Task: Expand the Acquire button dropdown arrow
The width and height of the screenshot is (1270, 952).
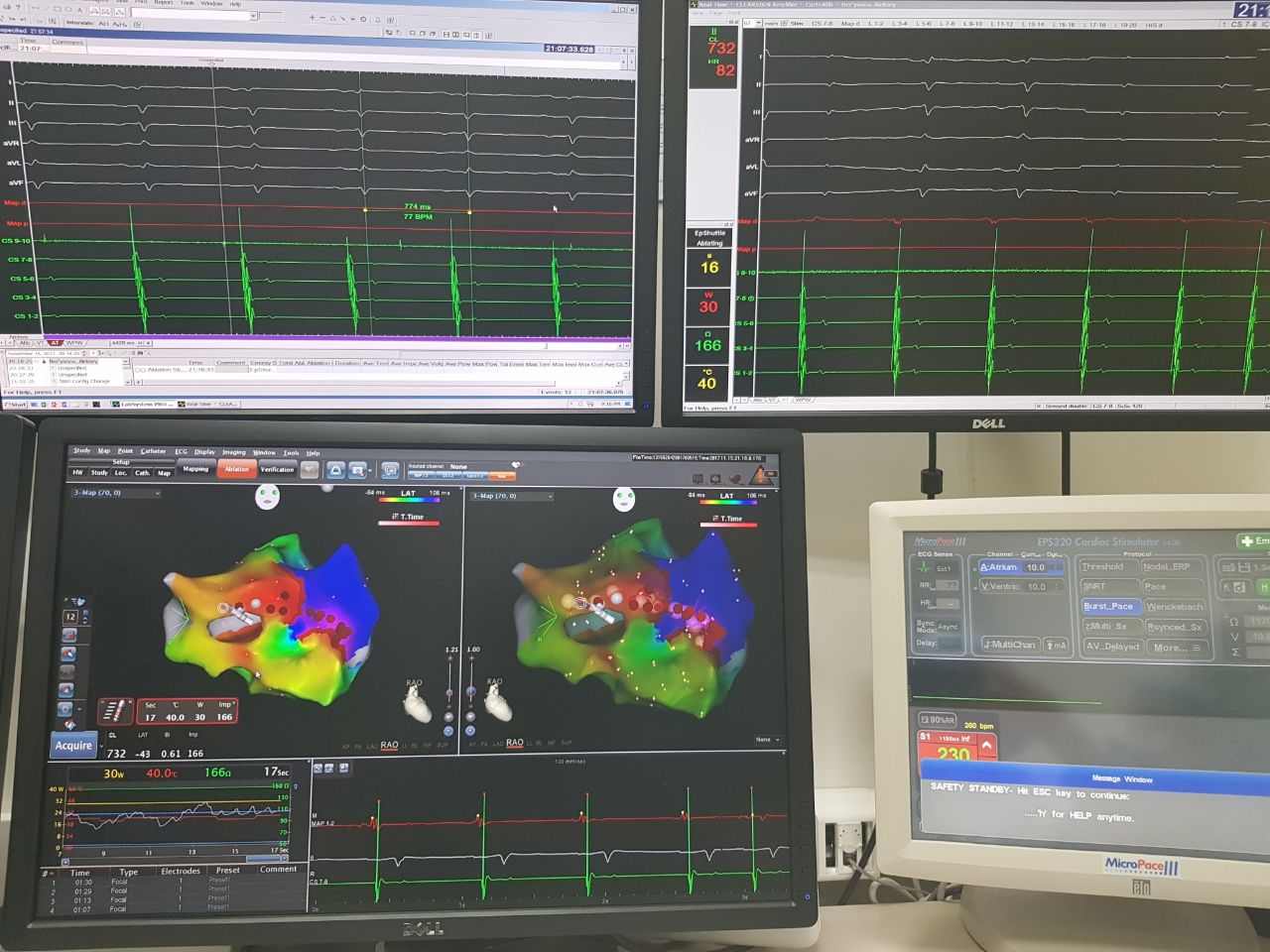Action: (x=99, y=746)
